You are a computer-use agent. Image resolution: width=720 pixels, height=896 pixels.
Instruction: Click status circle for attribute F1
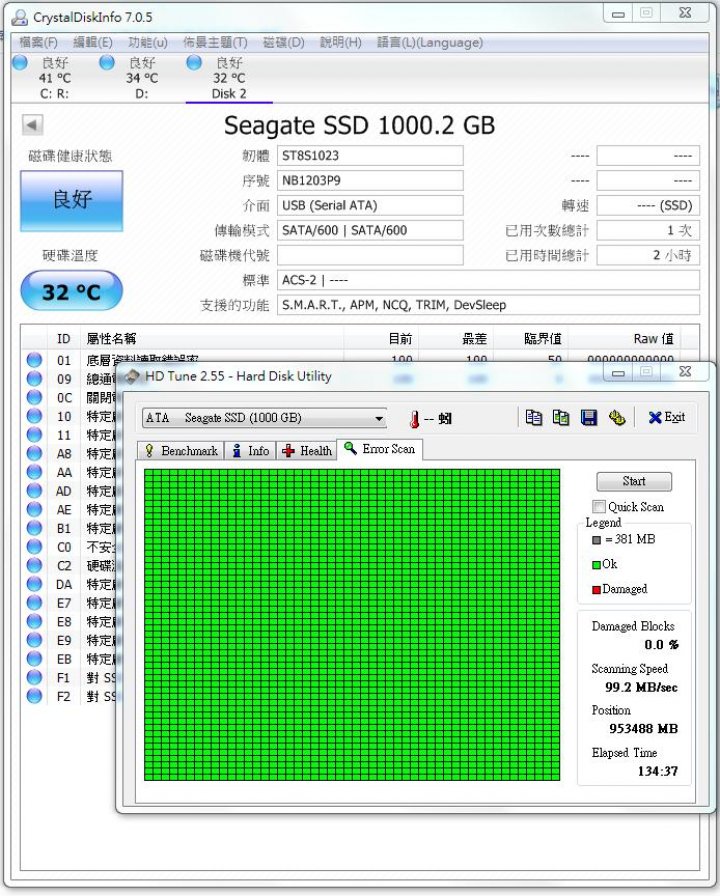pyautogui.click(x=34, y=677)
